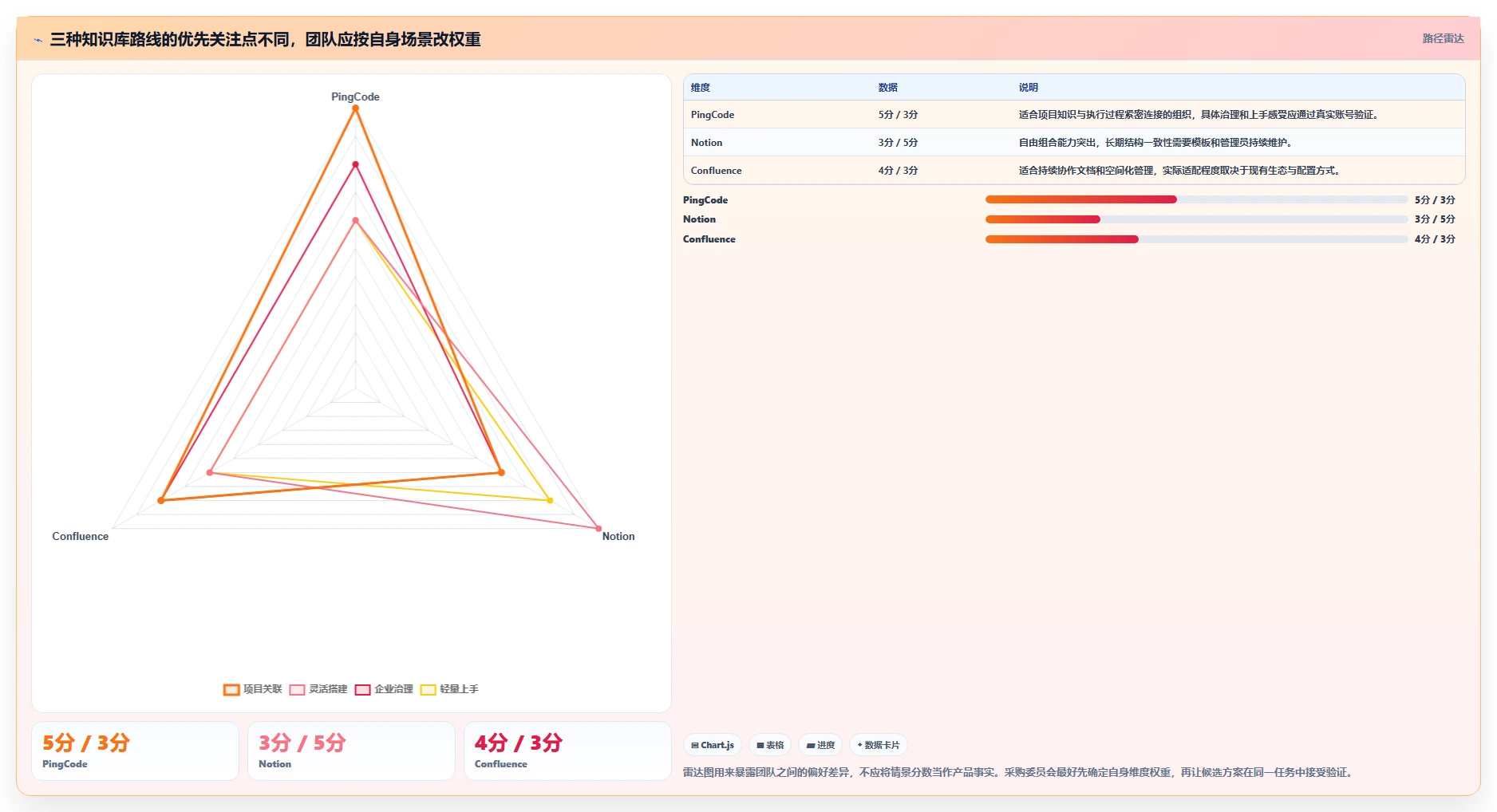
Task: Click the 5分 / 3分 value after the PingCode bar
Action: pyautogui.click(x=1435, y=200)
